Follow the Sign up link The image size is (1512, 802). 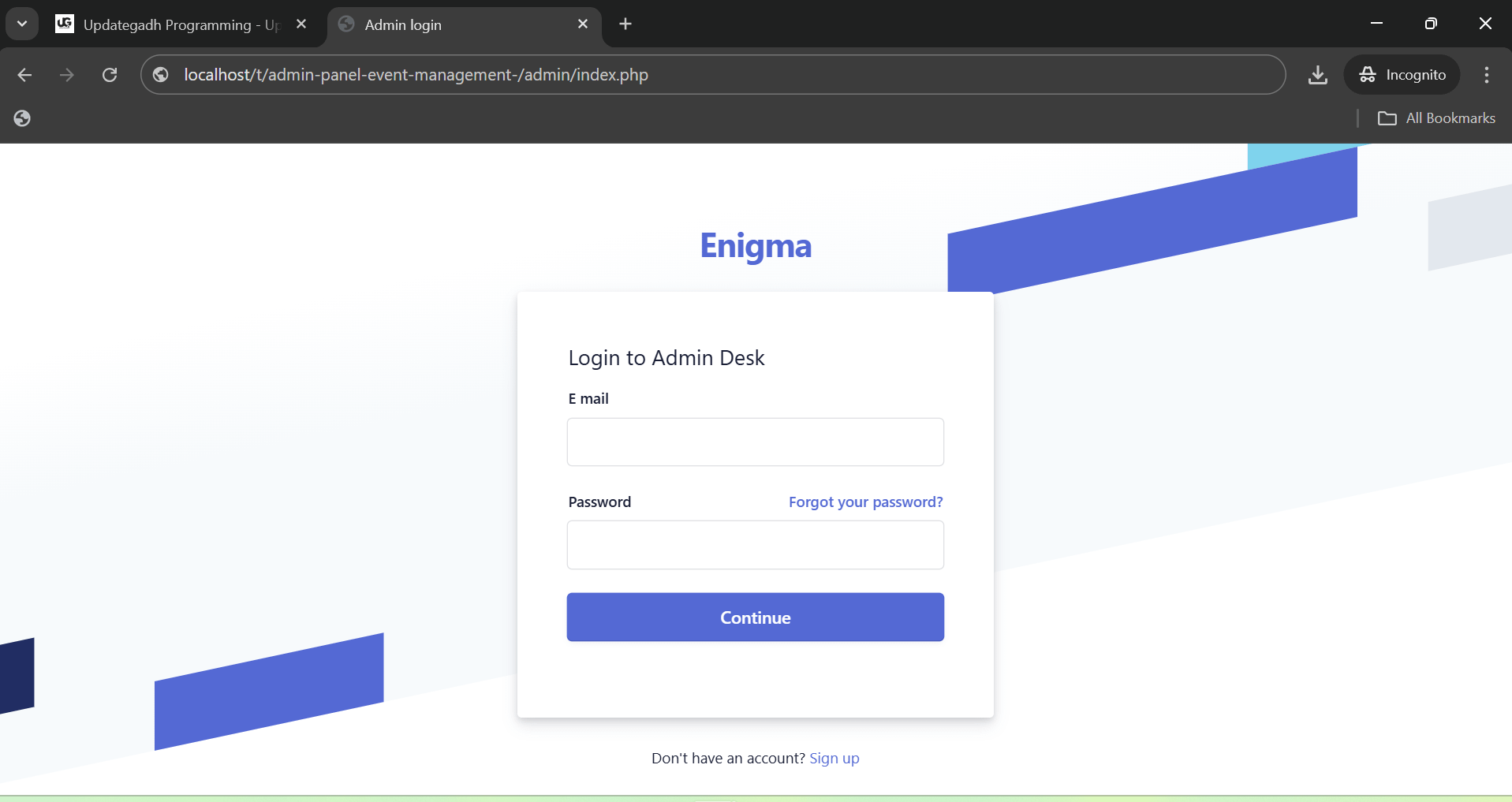tap(834, 759)
